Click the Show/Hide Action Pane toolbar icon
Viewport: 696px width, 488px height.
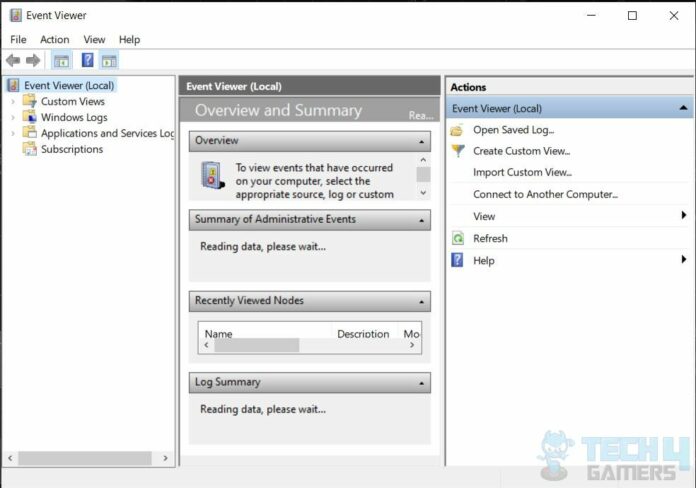pyautogui.click(x=109, y=61)
